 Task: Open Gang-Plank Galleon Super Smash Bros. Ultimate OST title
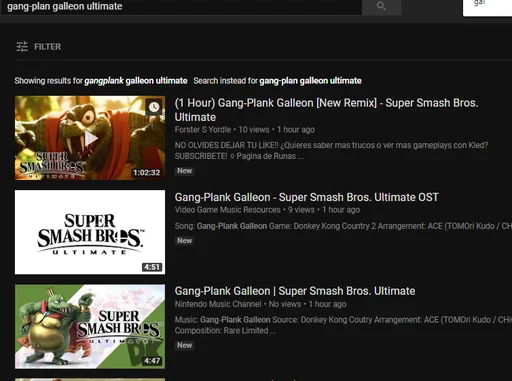click(x=307, y=197)
